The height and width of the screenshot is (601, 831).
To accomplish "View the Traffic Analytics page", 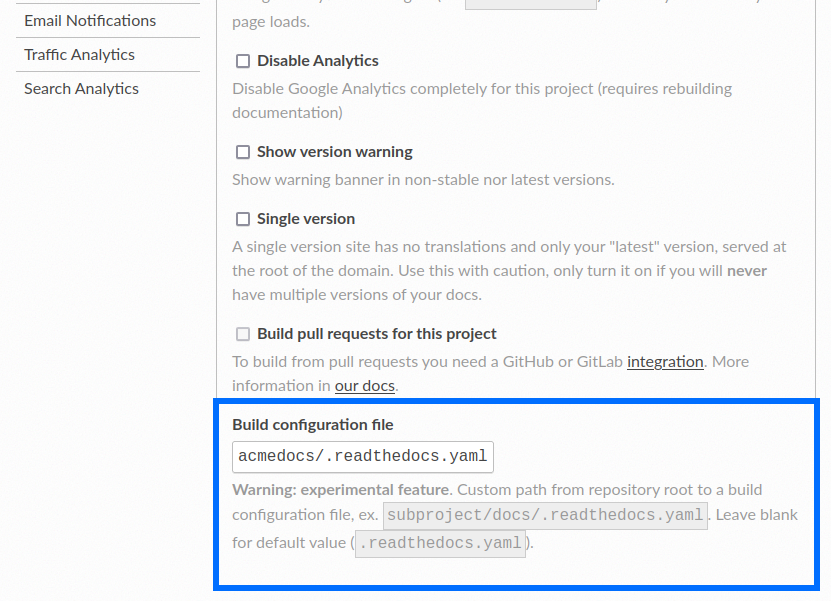I will (78, 54).
